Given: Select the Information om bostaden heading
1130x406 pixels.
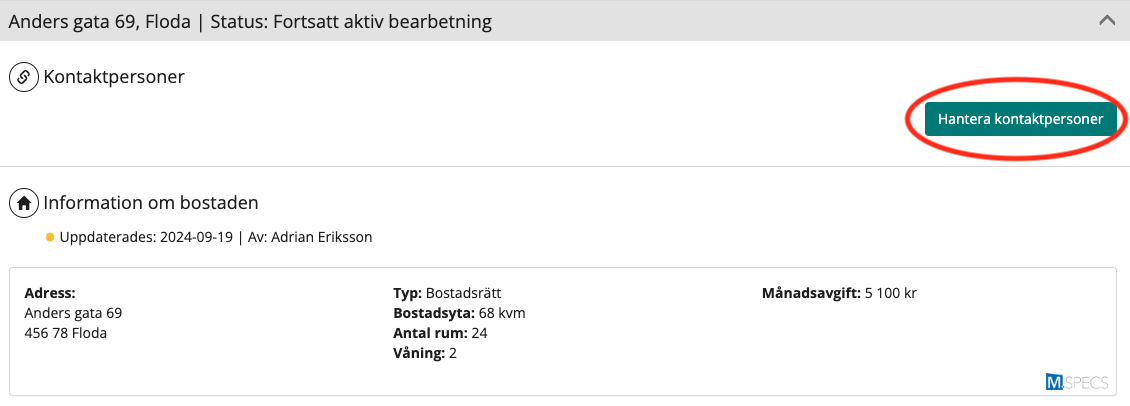Looking at the screenshot, I should 151,203.
